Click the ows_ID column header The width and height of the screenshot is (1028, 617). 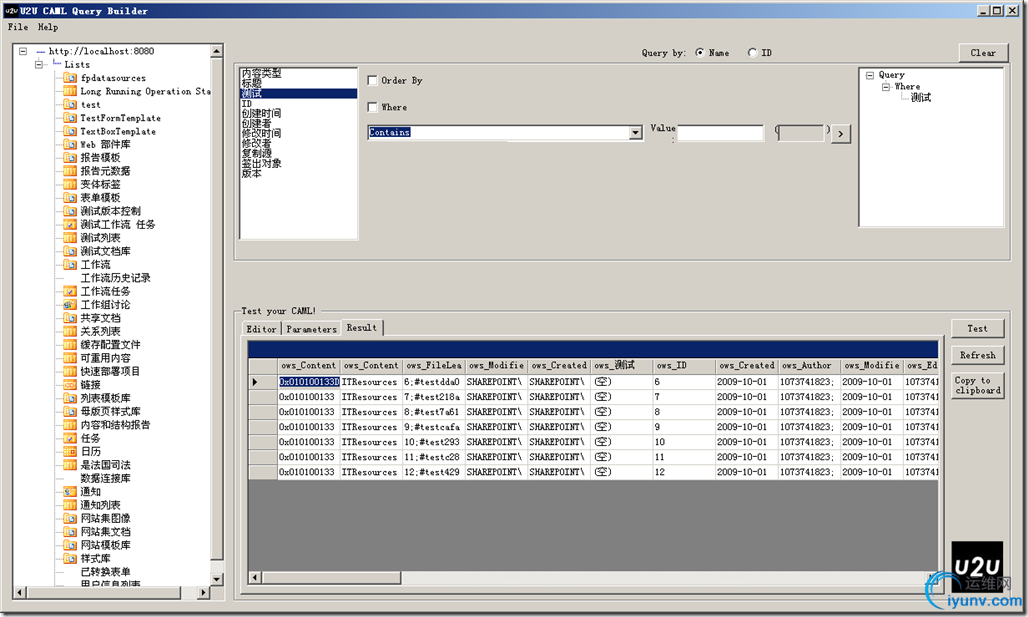point(684,365)
